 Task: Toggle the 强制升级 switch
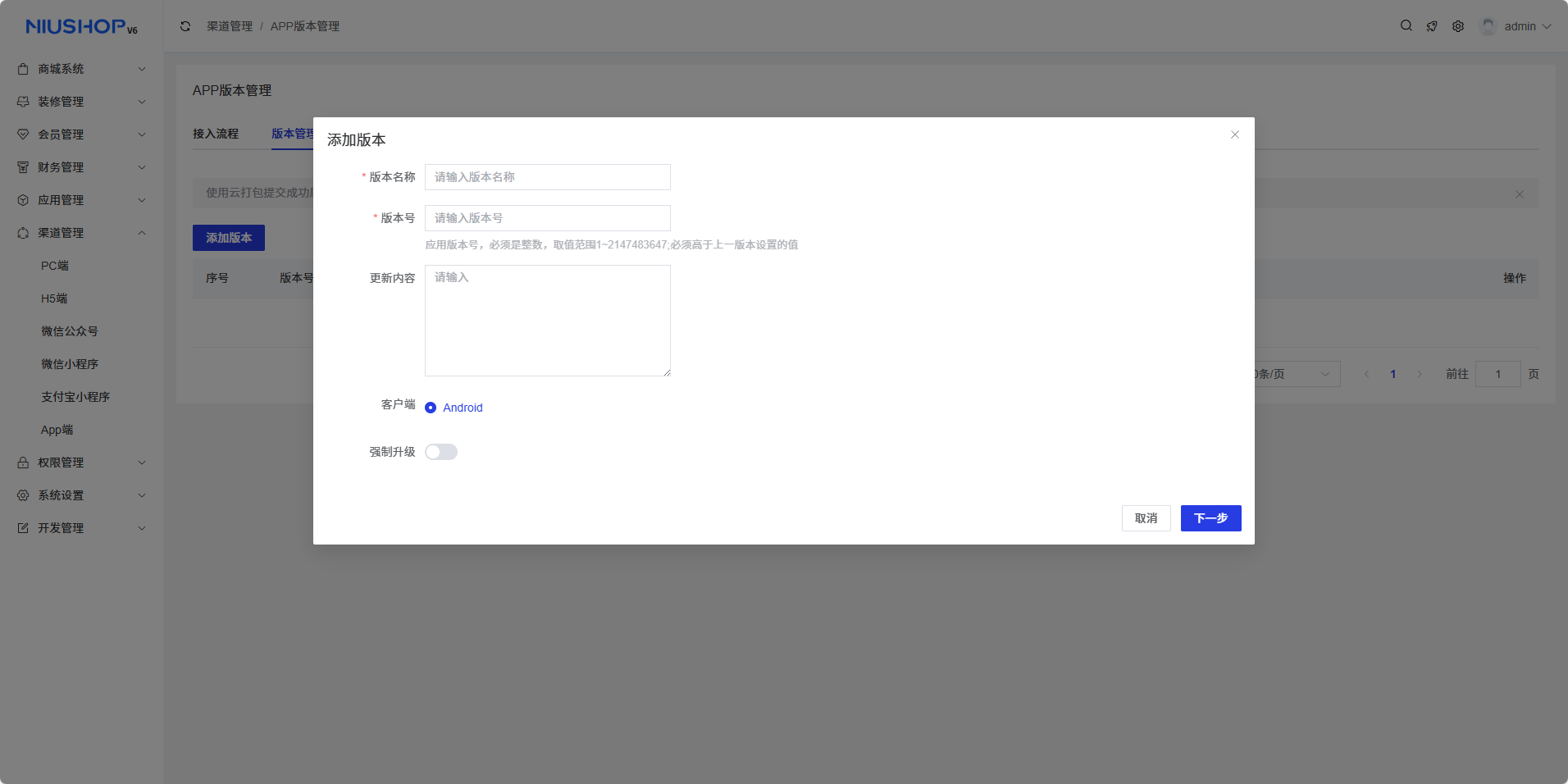click(441, 452)
